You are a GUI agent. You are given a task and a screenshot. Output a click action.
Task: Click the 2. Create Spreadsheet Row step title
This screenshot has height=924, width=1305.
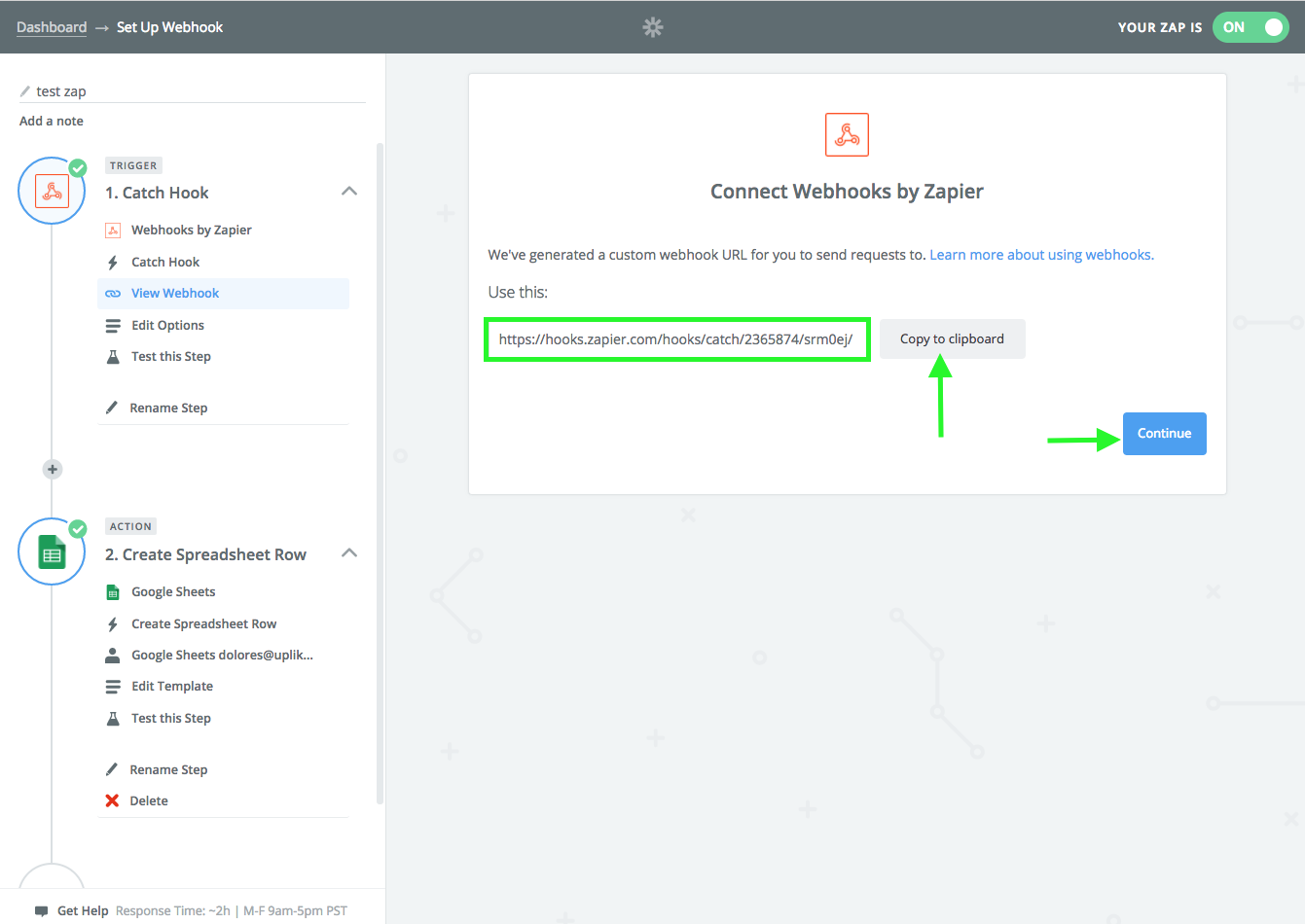pos(205,554)
